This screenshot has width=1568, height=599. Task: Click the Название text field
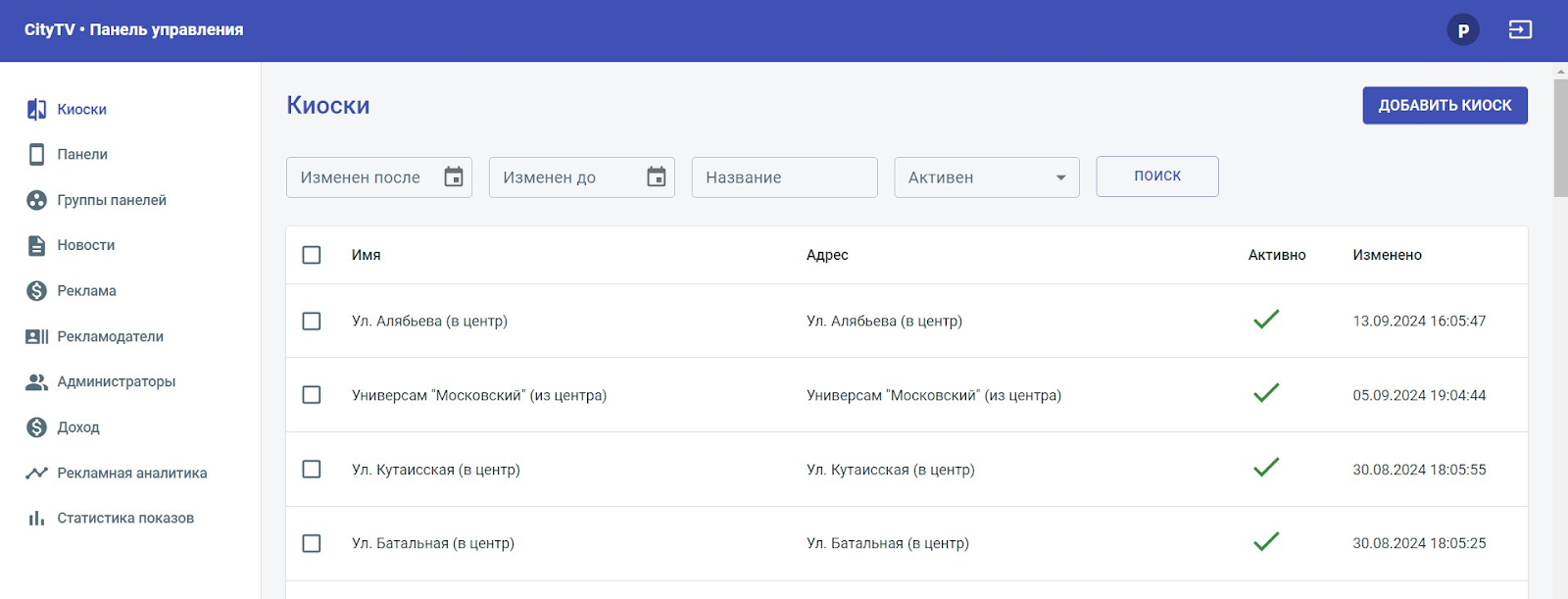tap(784, 177)
